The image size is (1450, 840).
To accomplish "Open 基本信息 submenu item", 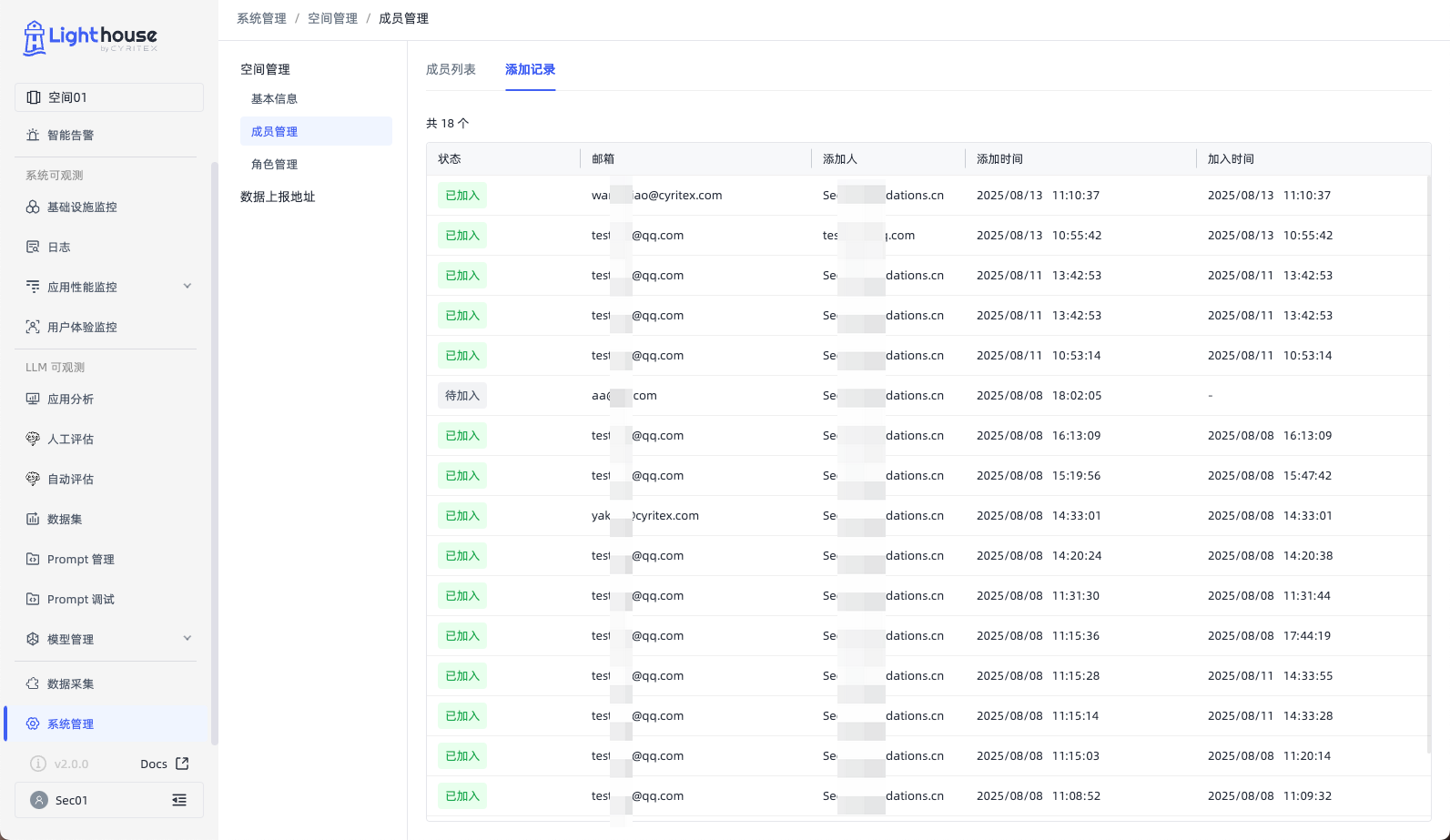I will click(x=316, y=98).
